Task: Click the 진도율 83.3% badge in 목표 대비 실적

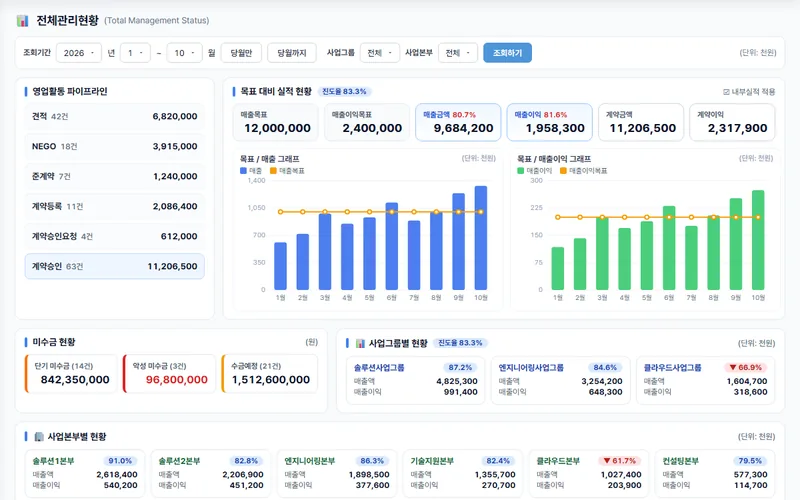Action: 344,92
